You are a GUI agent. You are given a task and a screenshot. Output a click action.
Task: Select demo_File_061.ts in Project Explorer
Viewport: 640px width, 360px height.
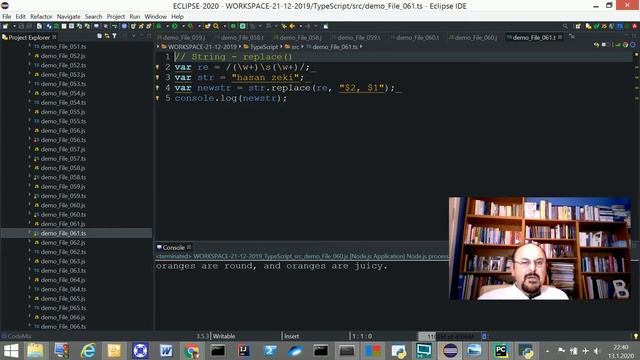point(63,233)
